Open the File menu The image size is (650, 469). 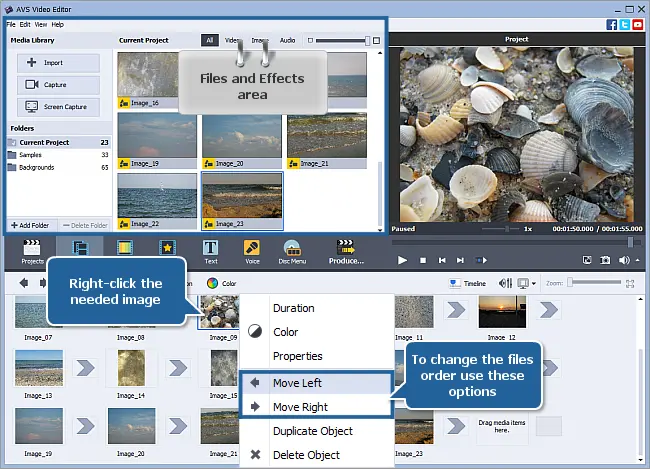coord(11,24)
